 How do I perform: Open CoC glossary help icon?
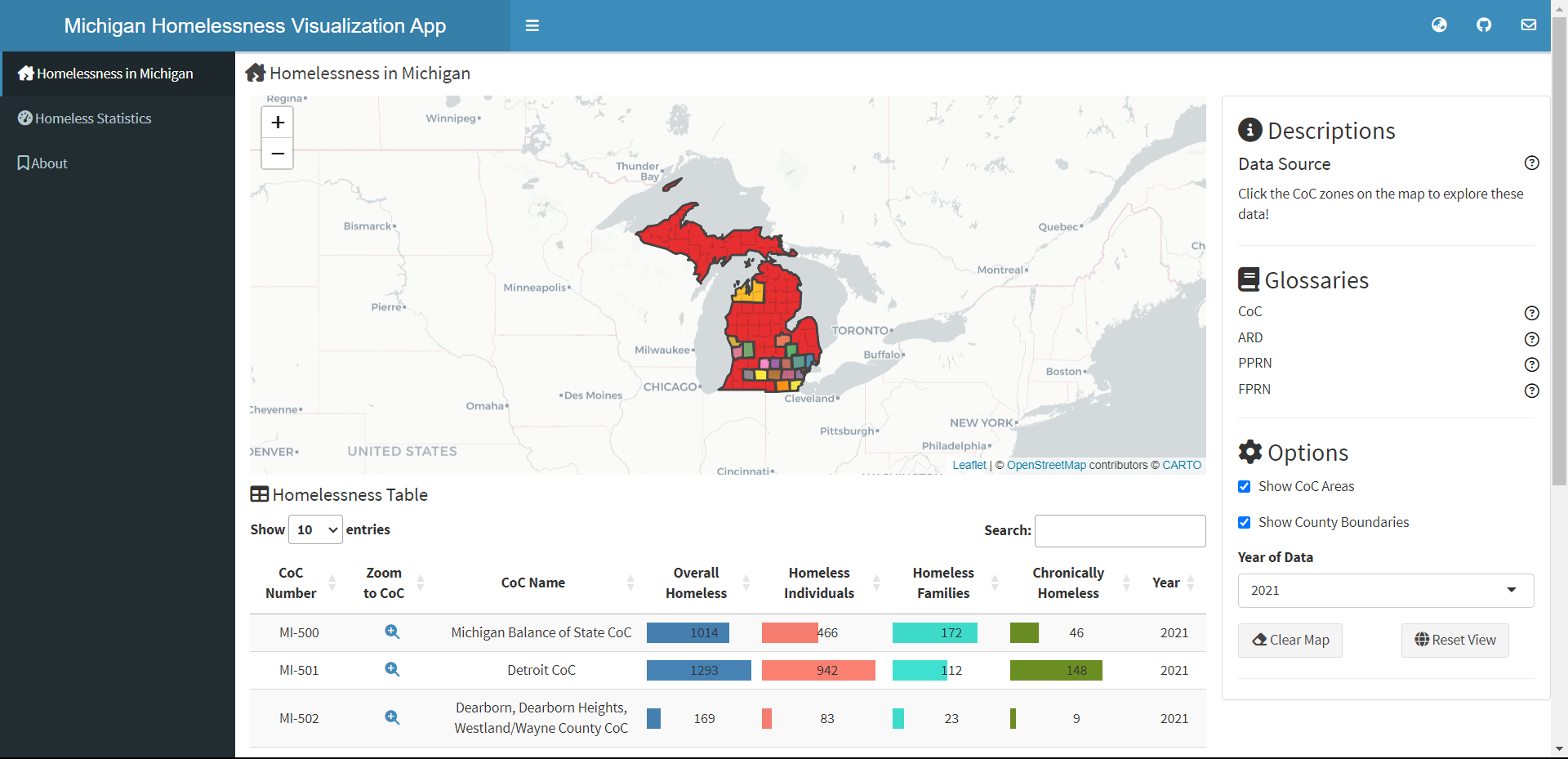[x=1532, y=313]
